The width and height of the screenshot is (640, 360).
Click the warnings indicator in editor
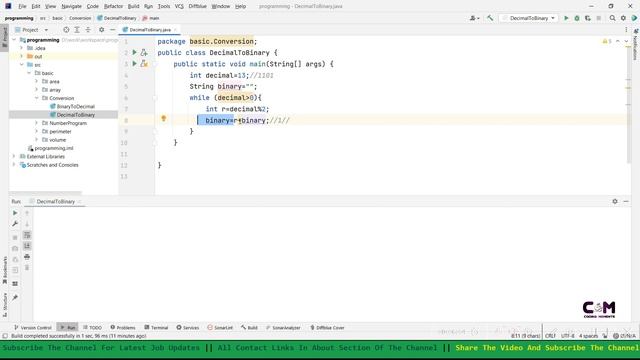[x=607, y=41]
